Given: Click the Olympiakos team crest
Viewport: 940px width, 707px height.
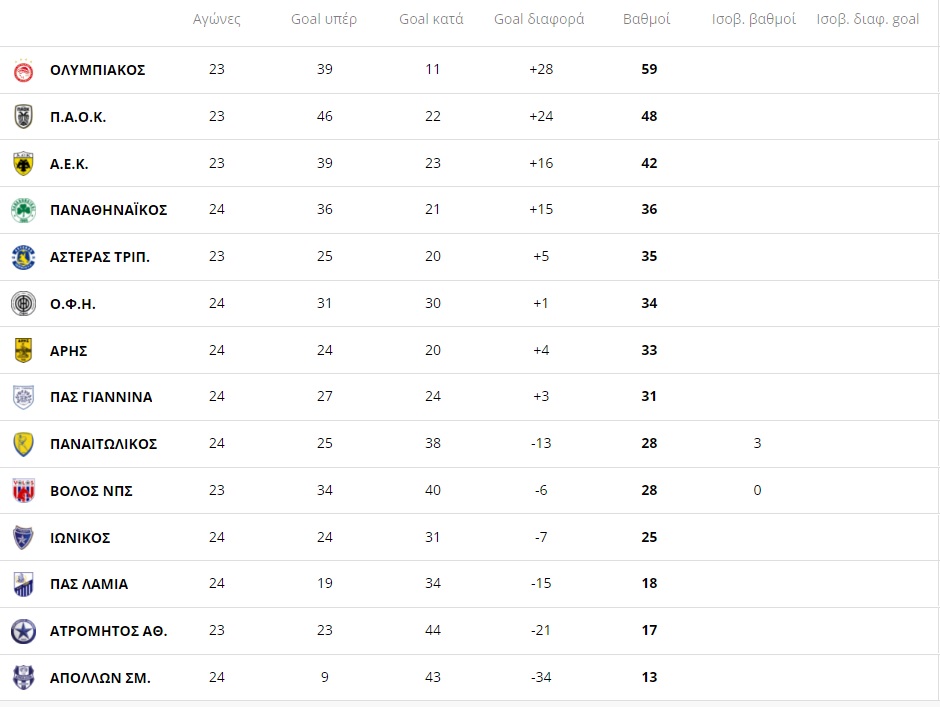Looking at the screenshot, I should [x=23, y=70].
